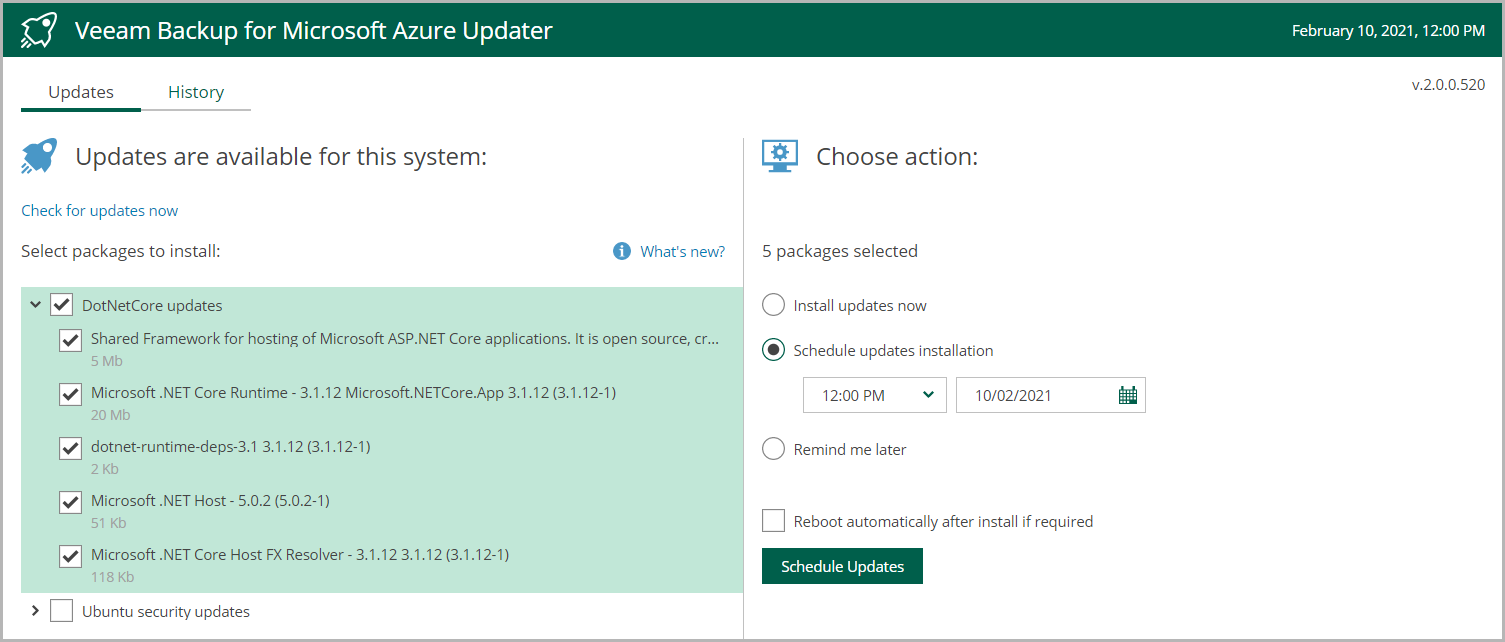Click the Schedule Updates button
1505x642 pixels.
coord(842,566)
